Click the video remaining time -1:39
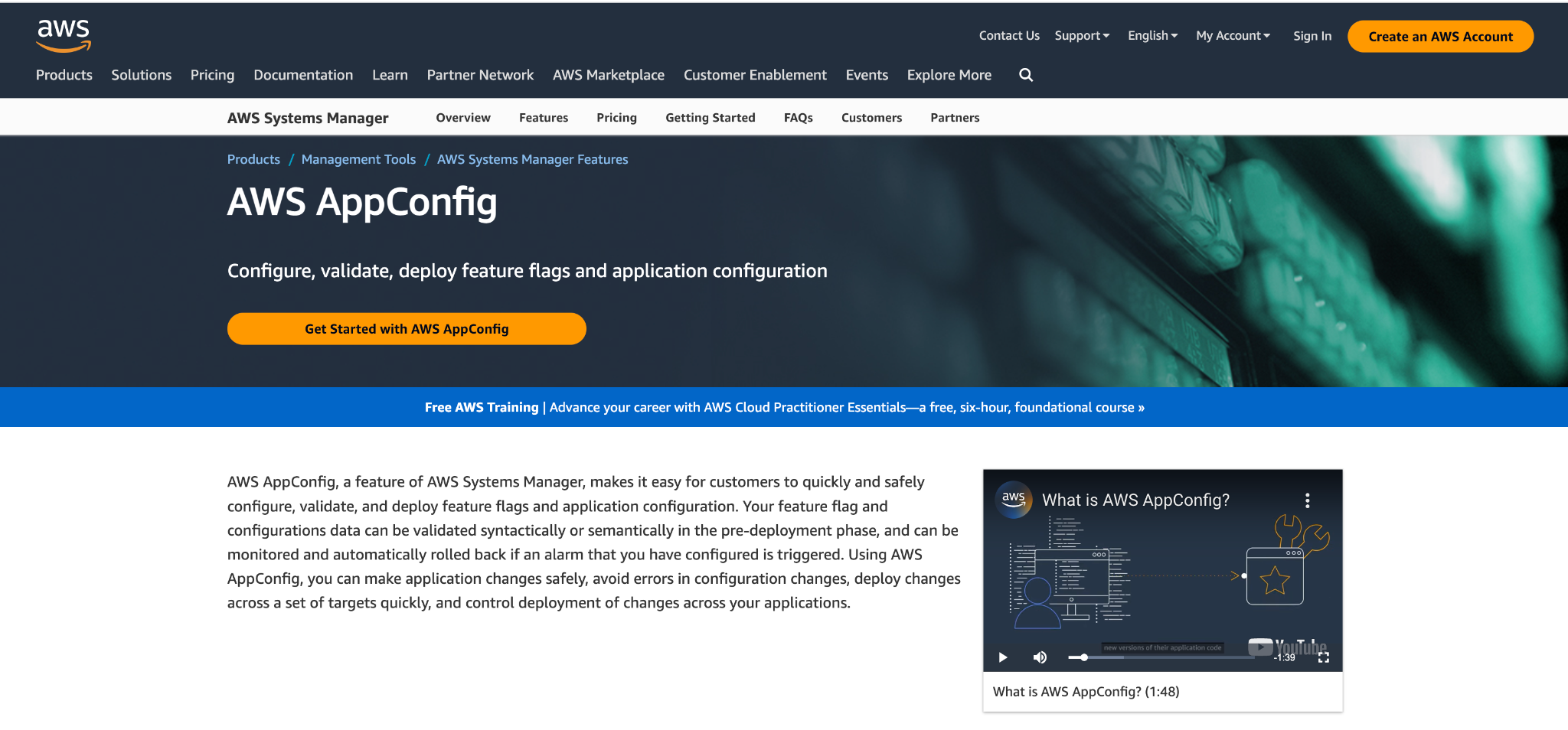1568x730 pixels. click(1285, 657)
